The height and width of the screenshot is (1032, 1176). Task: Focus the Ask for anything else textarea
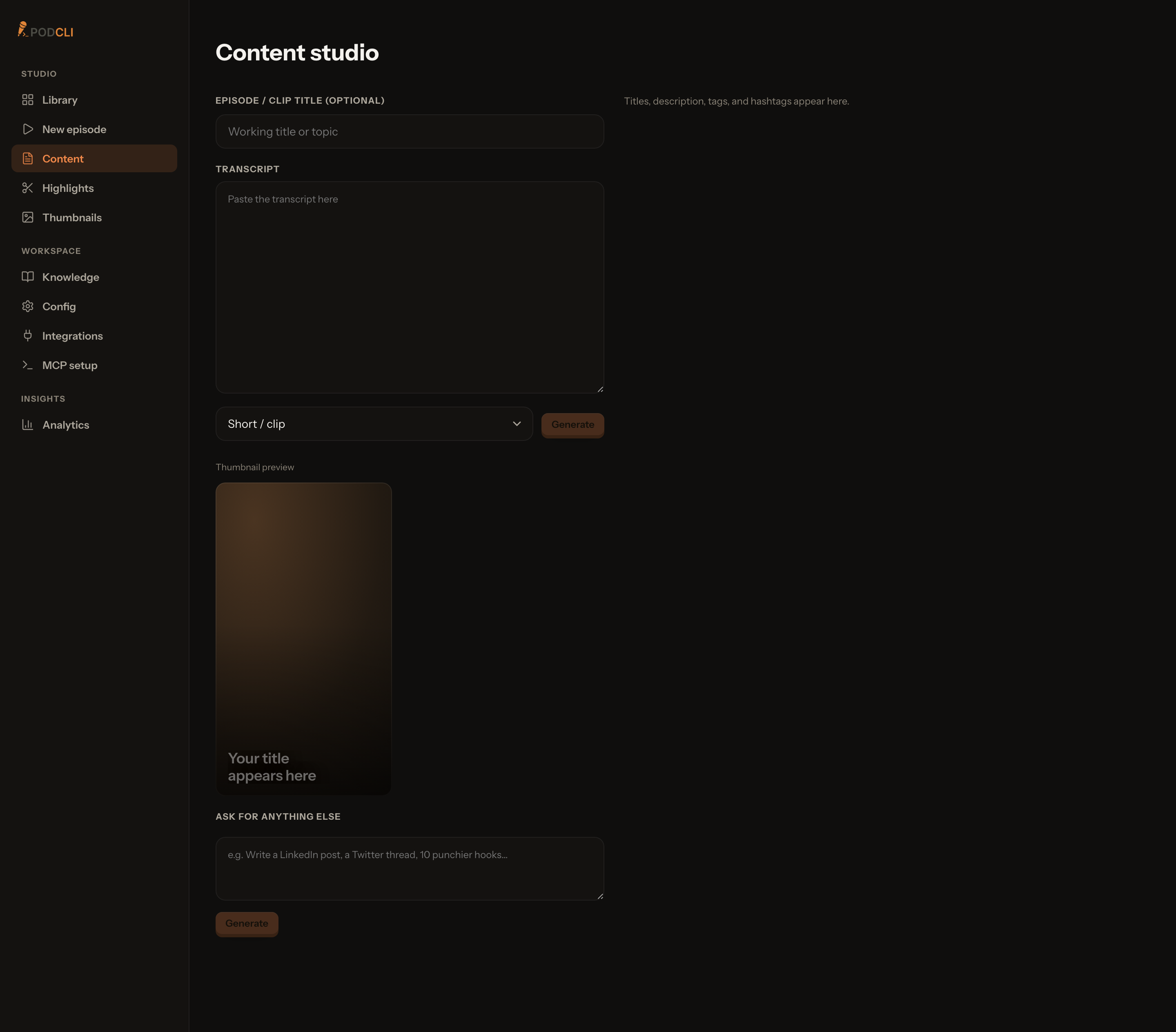point(410,869)
